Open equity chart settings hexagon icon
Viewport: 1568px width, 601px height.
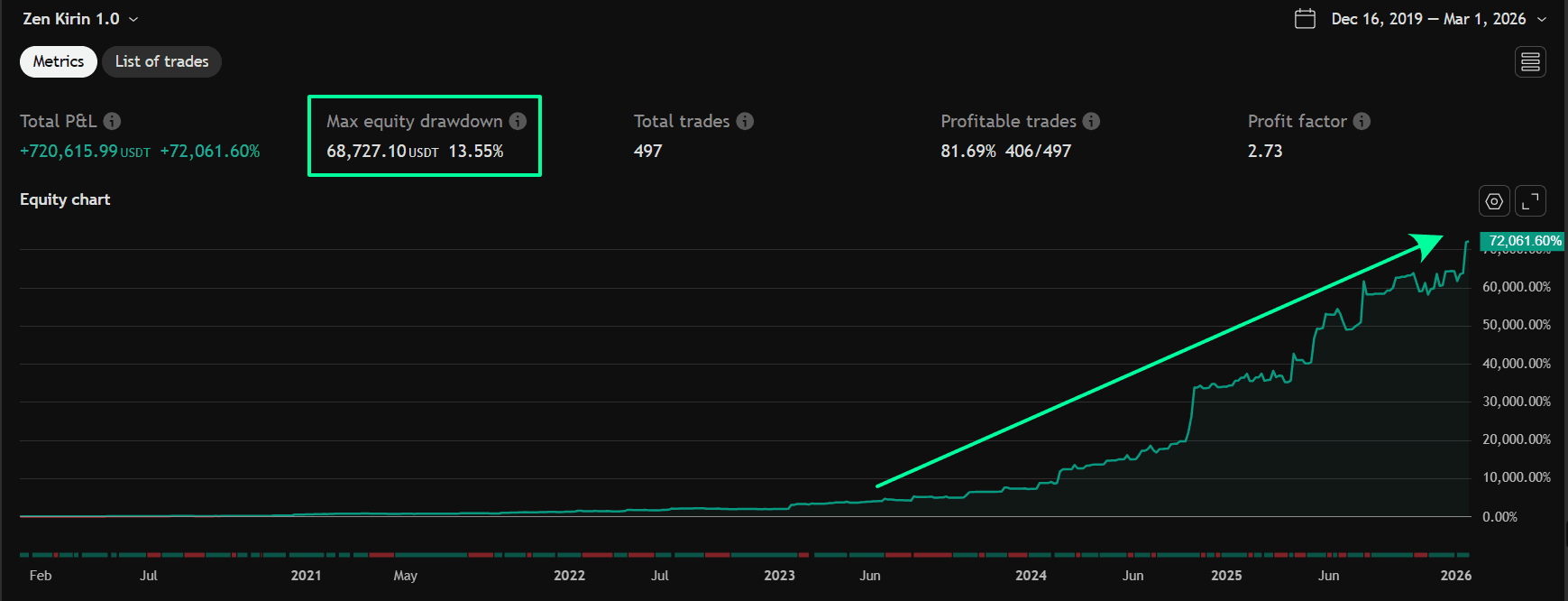1494,201
